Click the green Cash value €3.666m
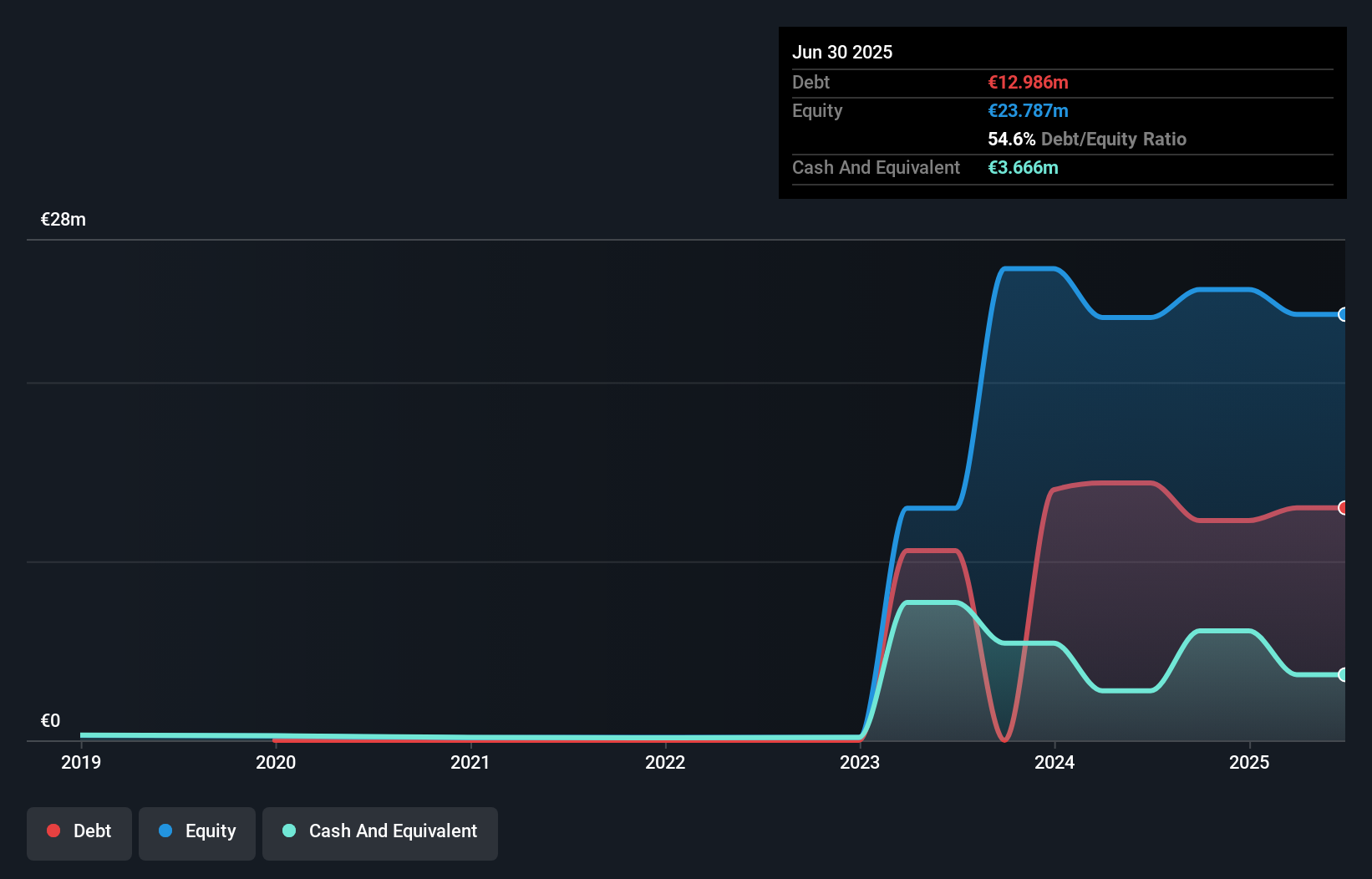1372x879 pixels. click(1023, 167)
